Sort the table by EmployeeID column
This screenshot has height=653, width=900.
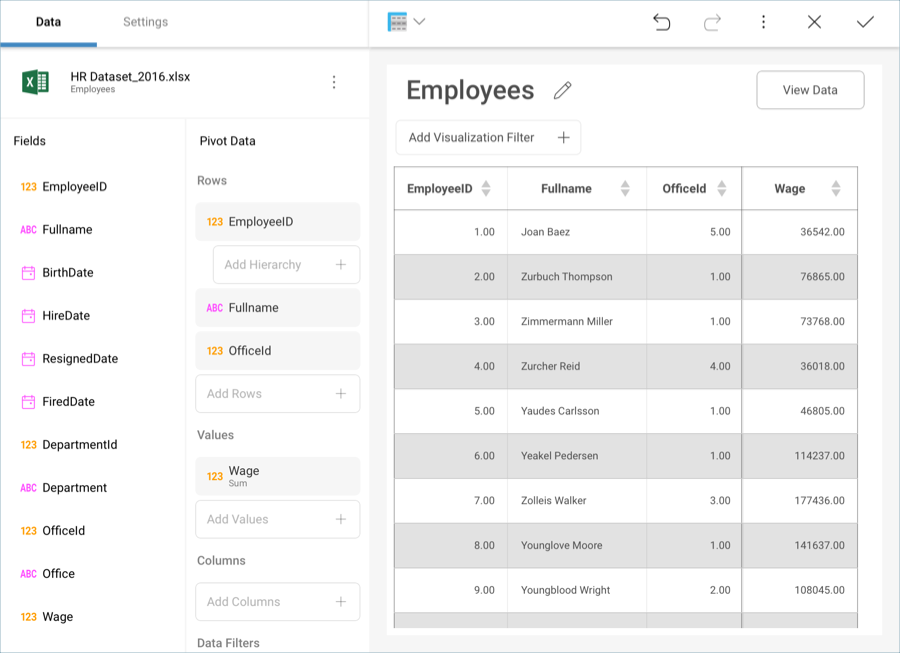click(486, 188)
